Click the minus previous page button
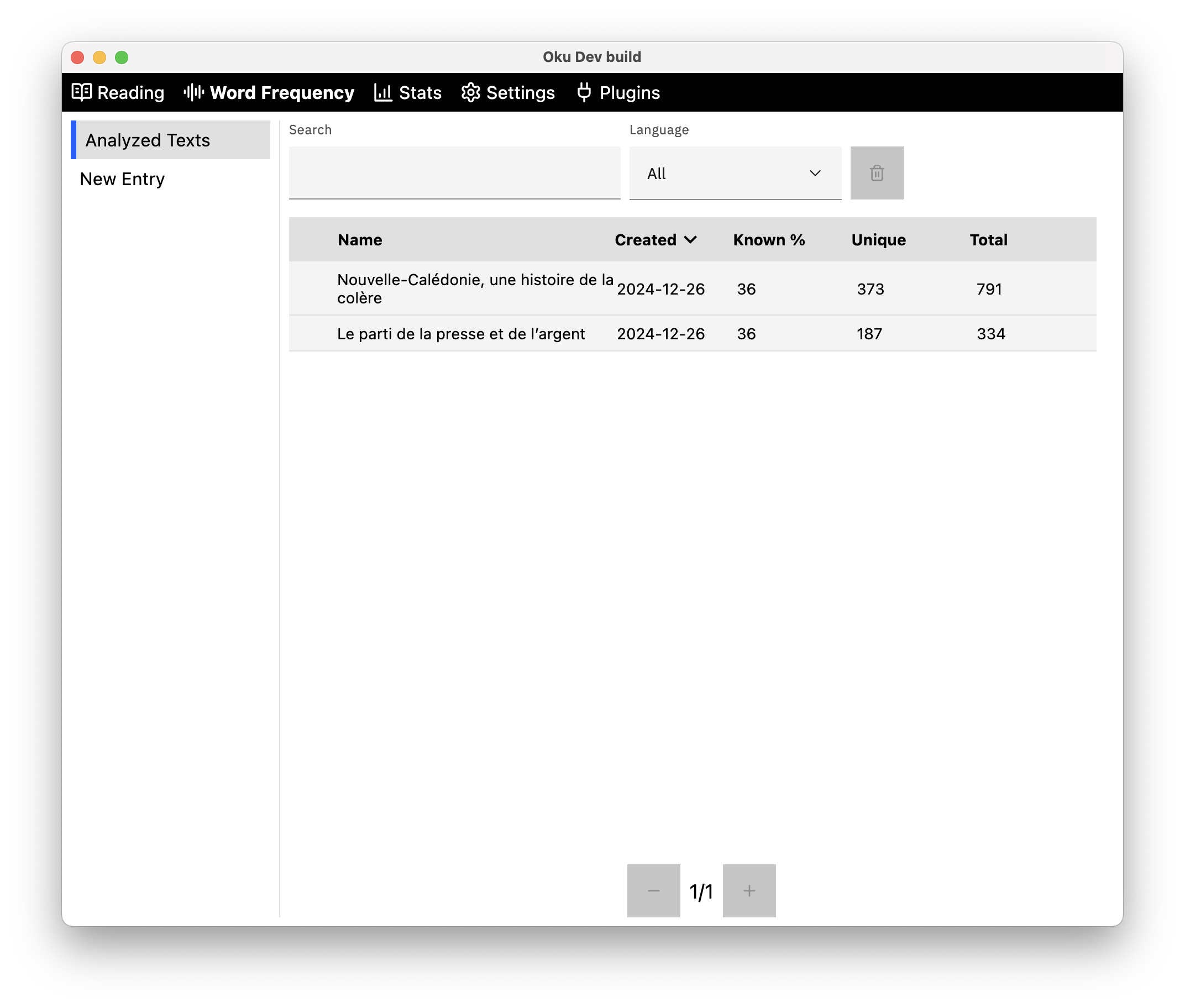This screenshot has width=1185, height=1008. (653, 890)
